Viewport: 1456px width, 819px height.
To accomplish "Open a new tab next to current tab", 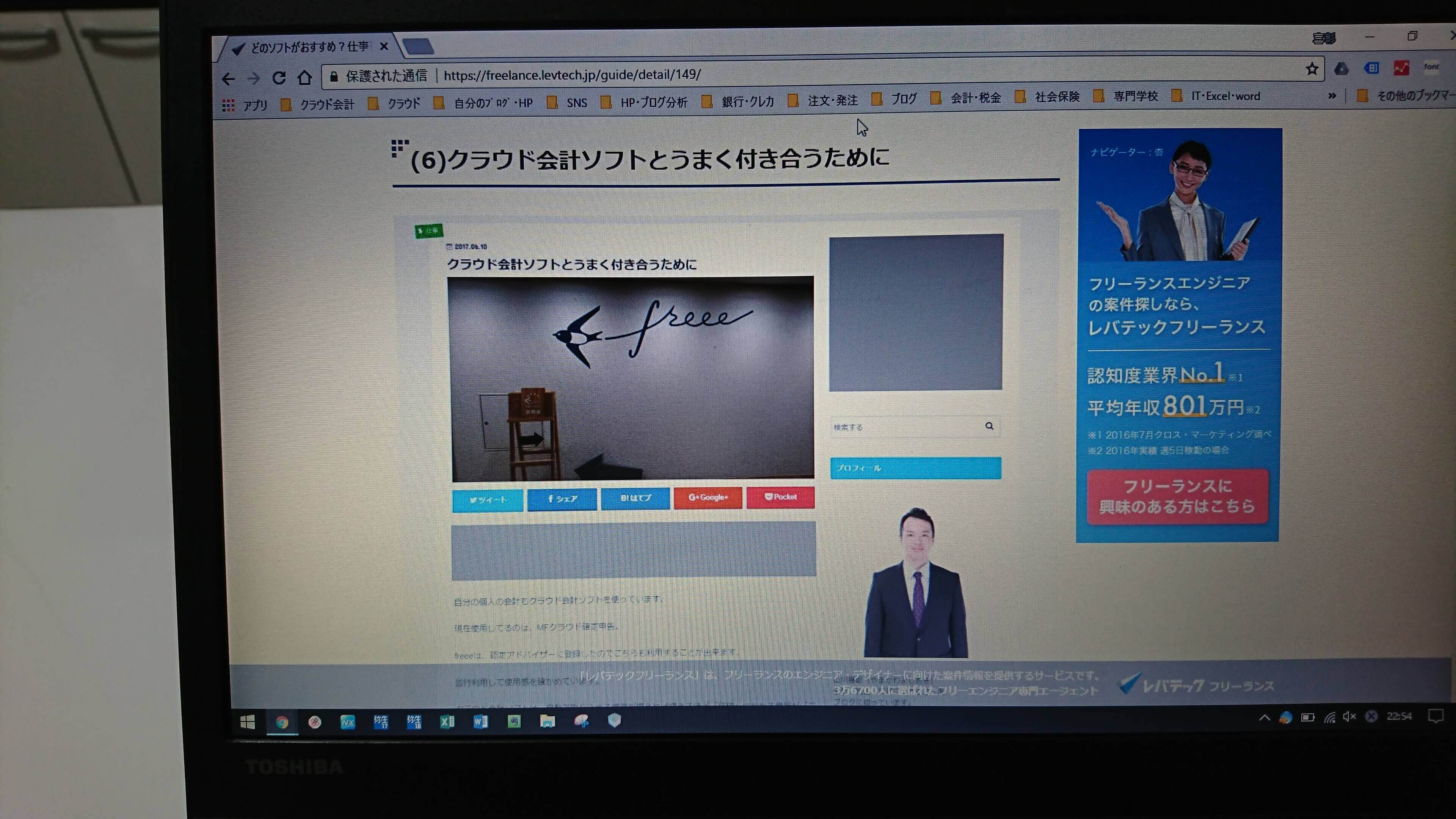I will click(419, 46).
